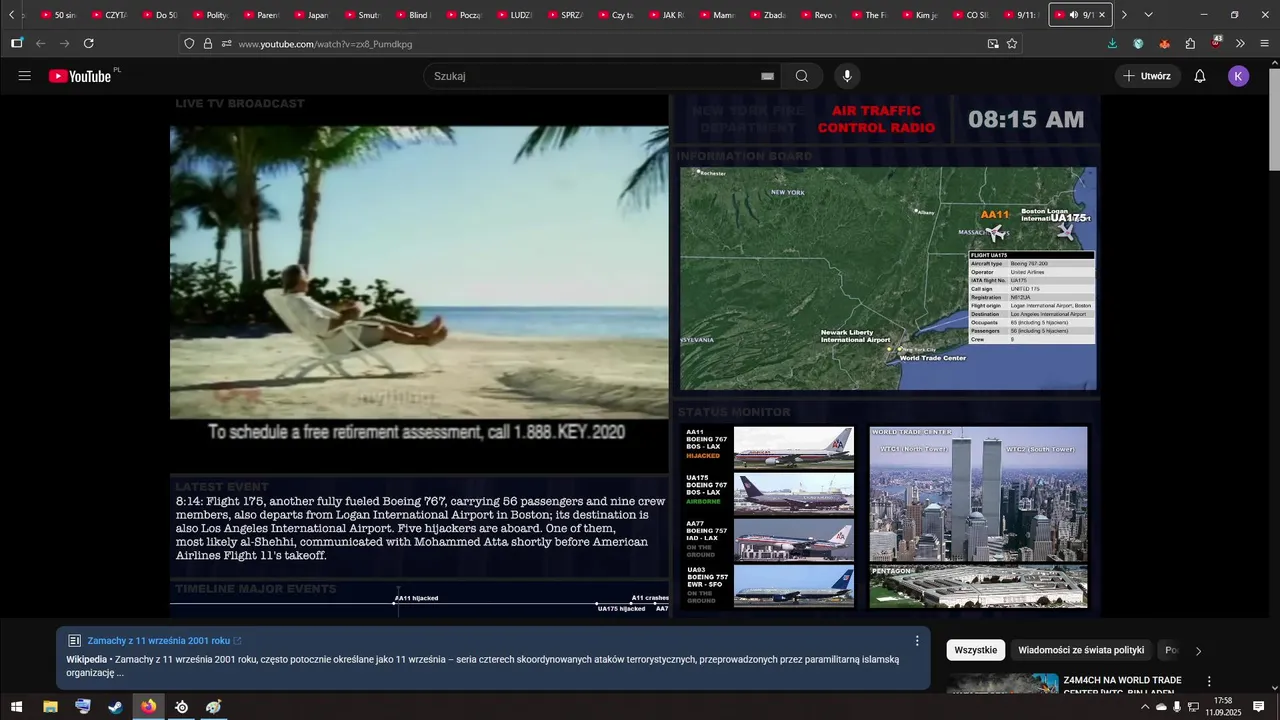Open the YouTube hamburger guide menu
The image size is (1280, 720).
25,76
